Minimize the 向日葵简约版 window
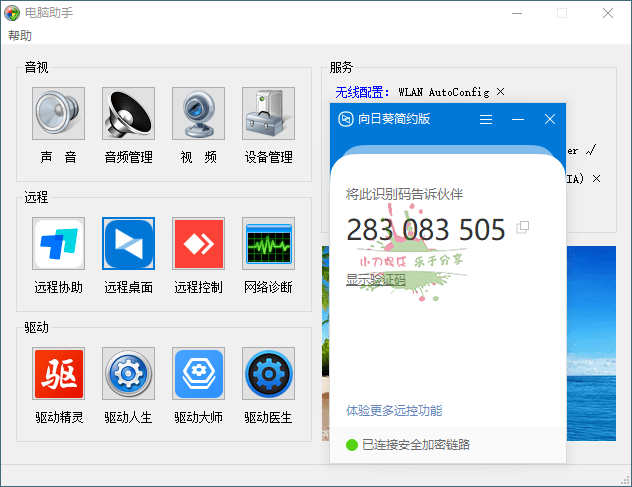632x487 pixels. click(518, 119)
